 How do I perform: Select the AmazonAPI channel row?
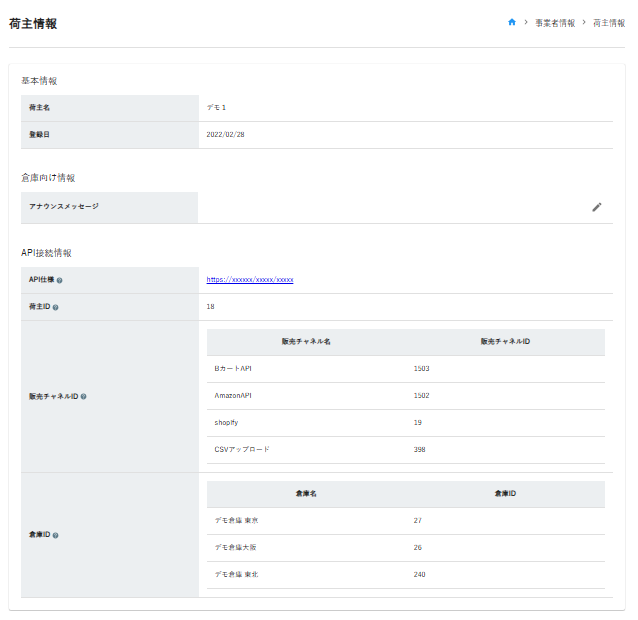(x=405, y=396)
